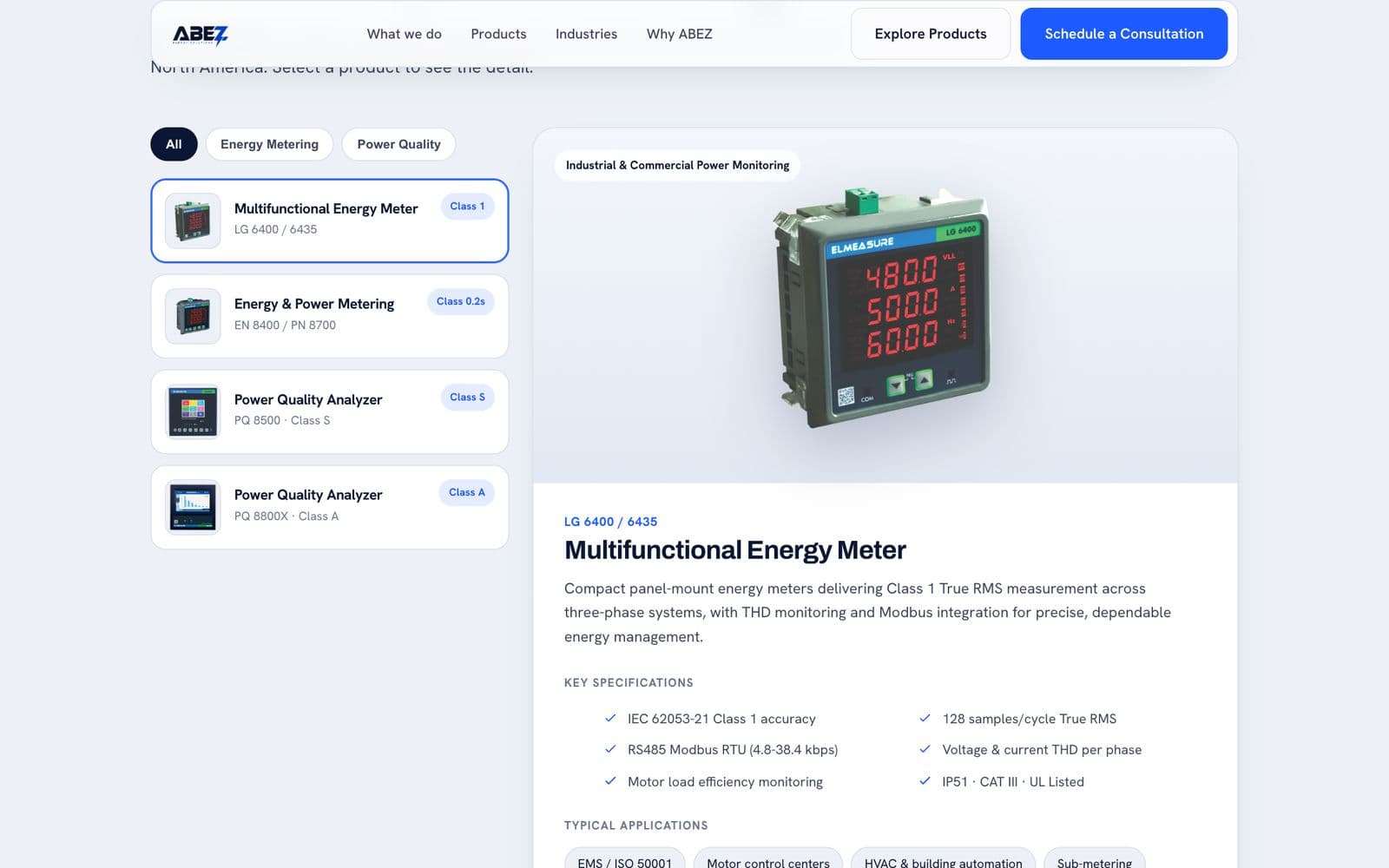Click the LG 6400 meter thumbnail

click(x=193, y=220)
